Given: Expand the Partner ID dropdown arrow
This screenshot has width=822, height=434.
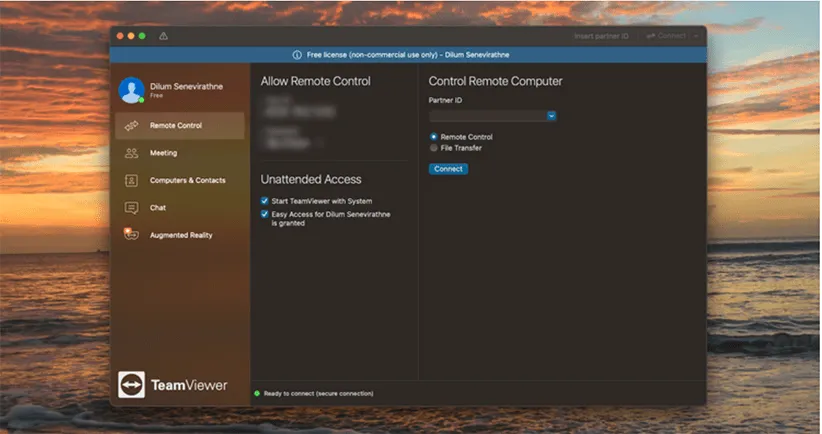Looking at the screenshot, I should tap(551, 116).
